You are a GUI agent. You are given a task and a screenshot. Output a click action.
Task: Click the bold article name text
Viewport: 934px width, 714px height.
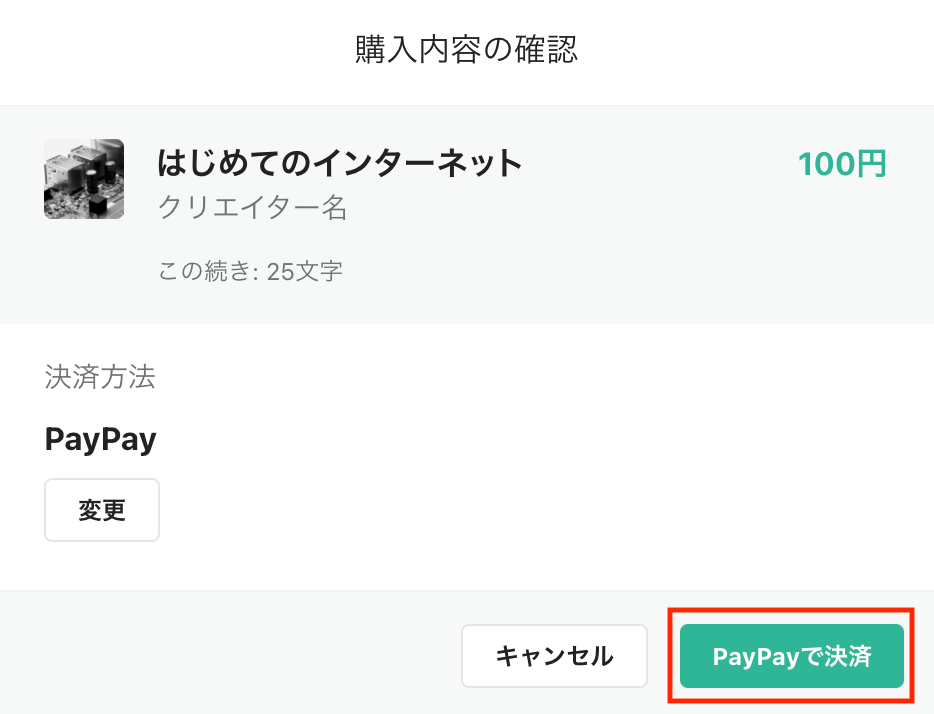[340, 163]
